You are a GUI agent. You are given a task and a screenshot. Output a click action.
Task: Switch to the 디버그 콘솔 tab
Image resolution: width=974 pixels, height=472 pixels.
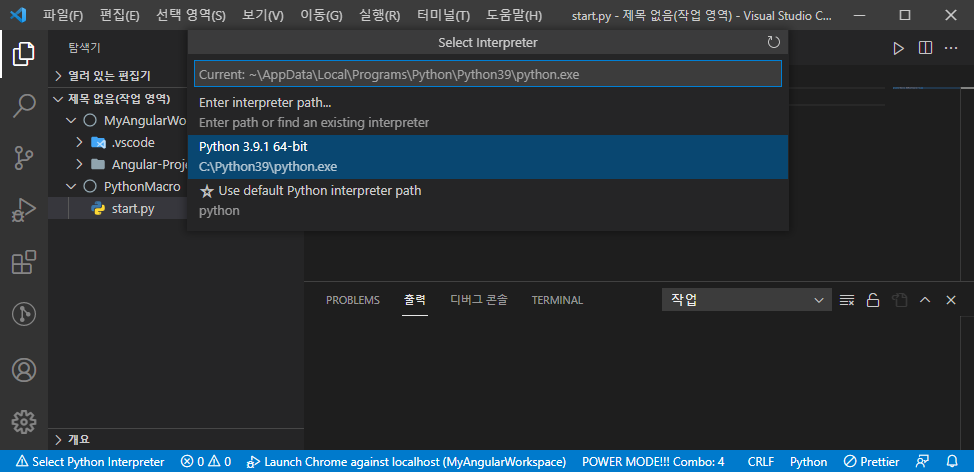(x=479, y=301)
